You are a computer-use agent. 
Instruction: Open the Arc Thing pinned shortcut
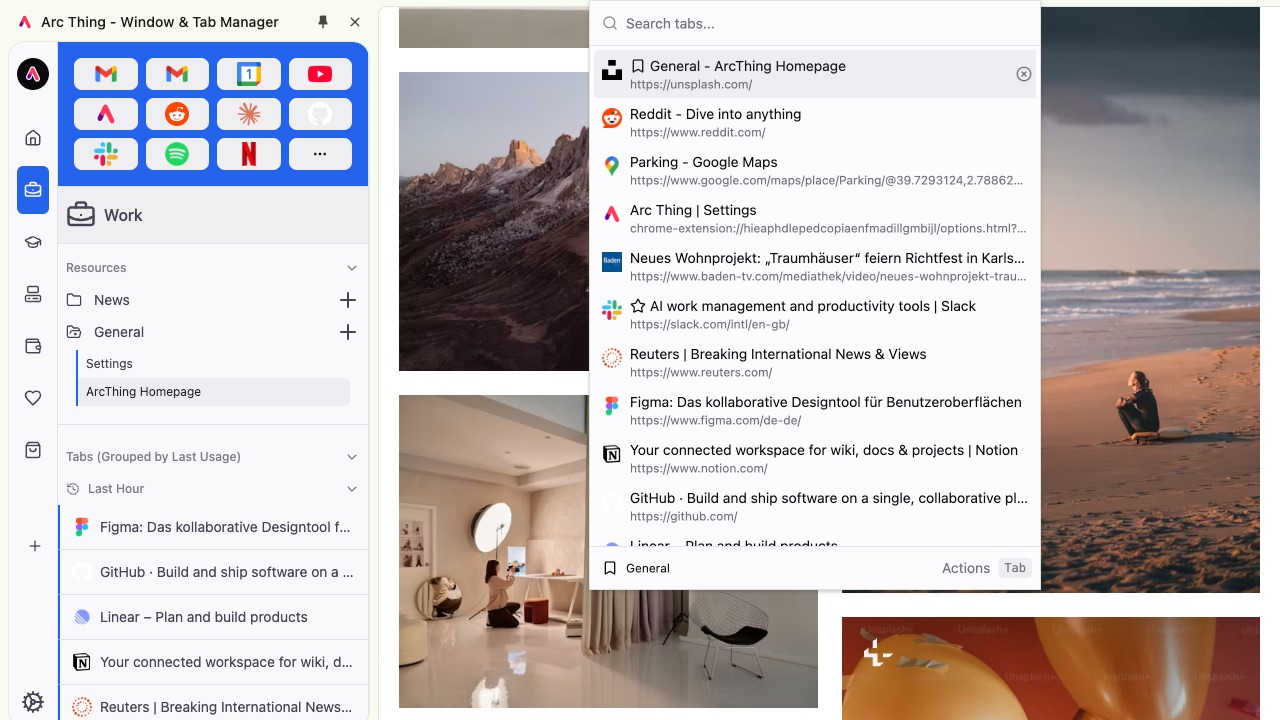tap(106, 114)
